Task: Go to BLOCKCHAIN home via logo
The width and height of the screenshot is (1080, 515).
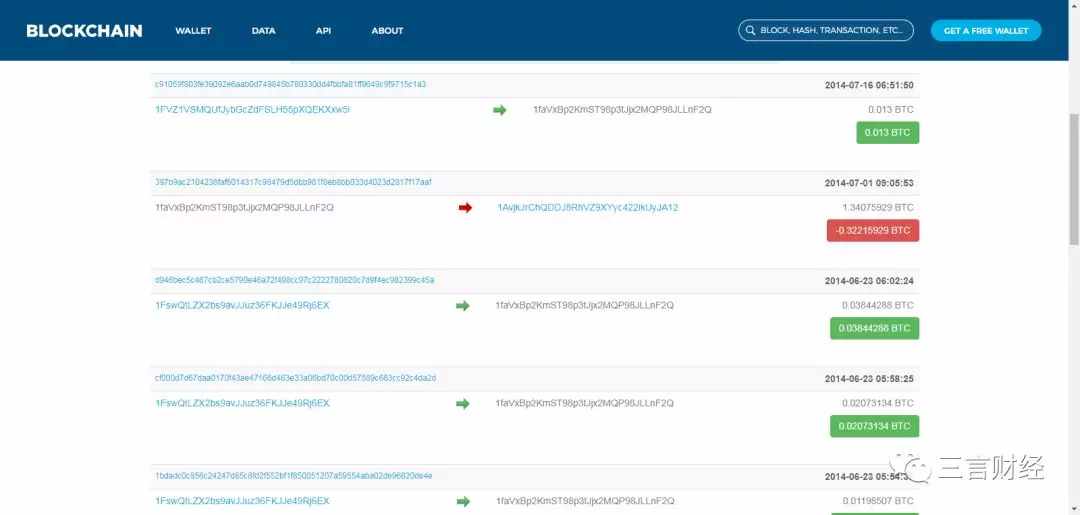Action: (84, 31)
